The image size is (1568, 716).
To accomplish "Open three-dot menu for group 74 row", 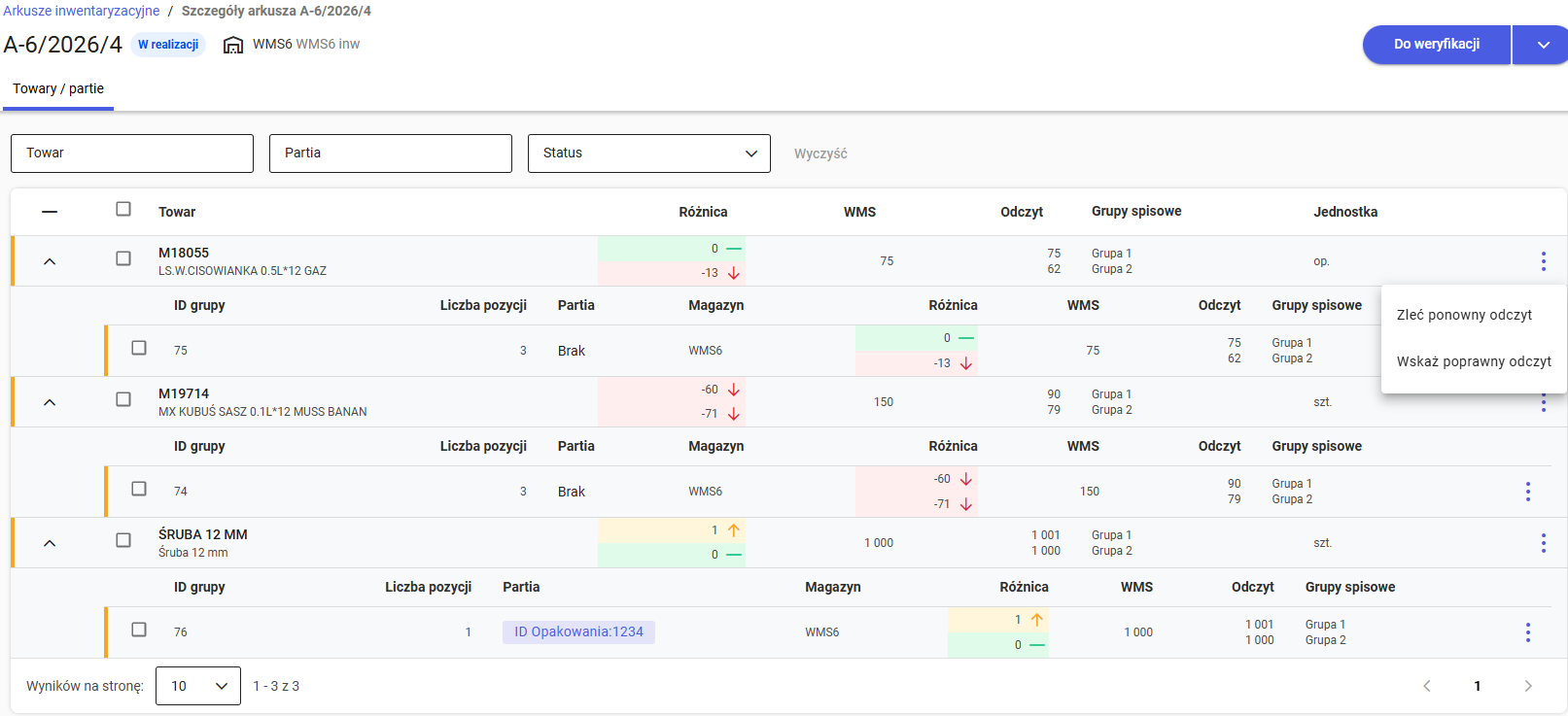I will pyautogui.click(x=1527, y=492).
